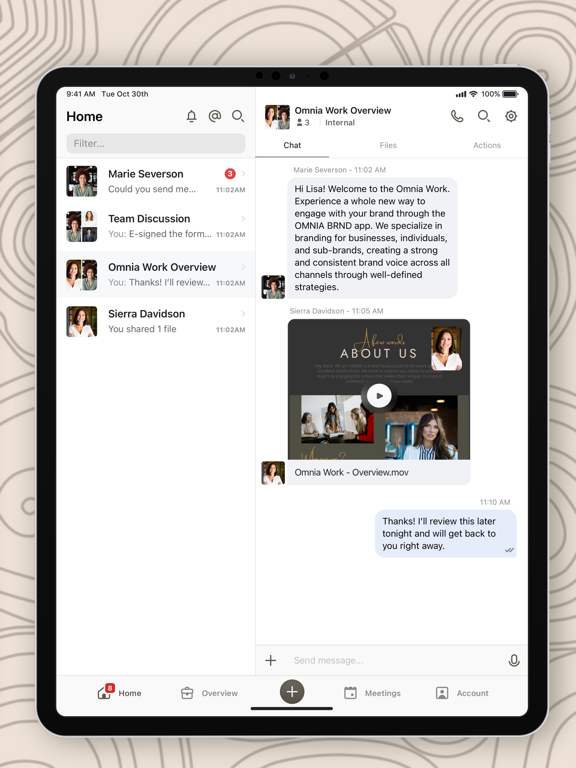Viewport: 576px width, 768px height.
Task: Open file name Omnia Work - Overview.mov
Action: tap(351, 473)
